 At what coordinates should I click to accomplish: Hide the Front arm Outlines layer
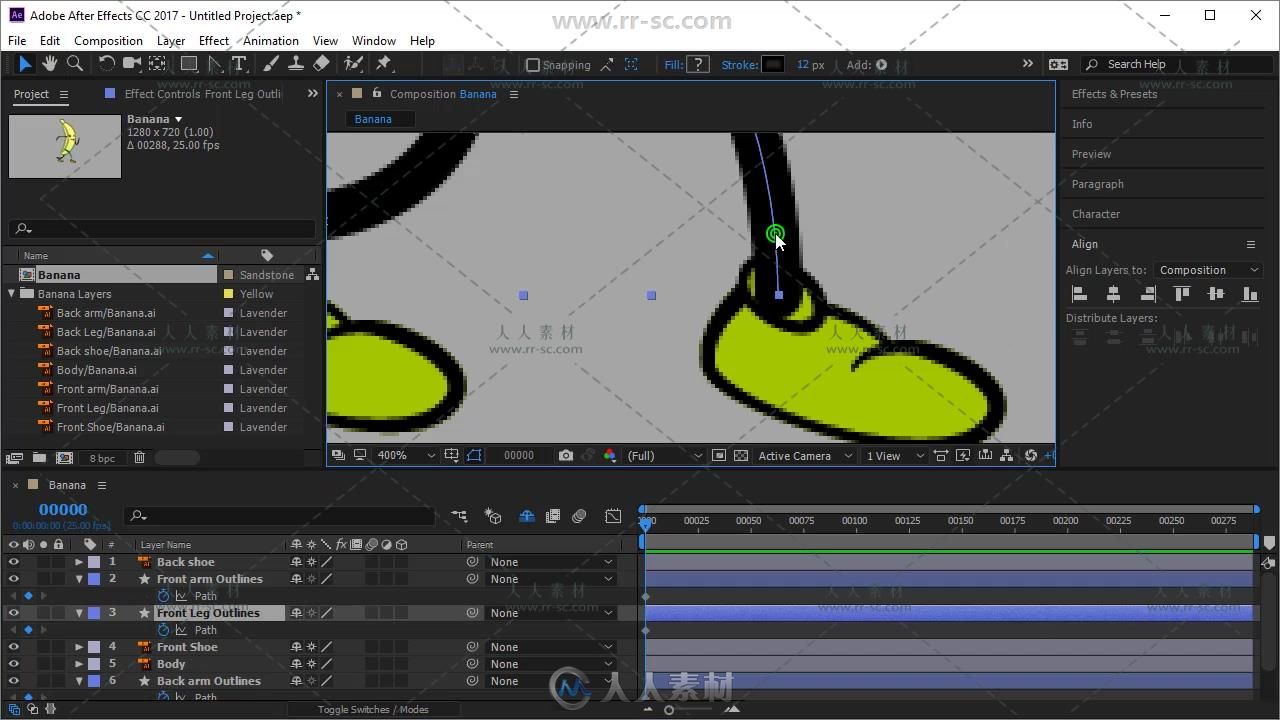[x=14, y=579]
